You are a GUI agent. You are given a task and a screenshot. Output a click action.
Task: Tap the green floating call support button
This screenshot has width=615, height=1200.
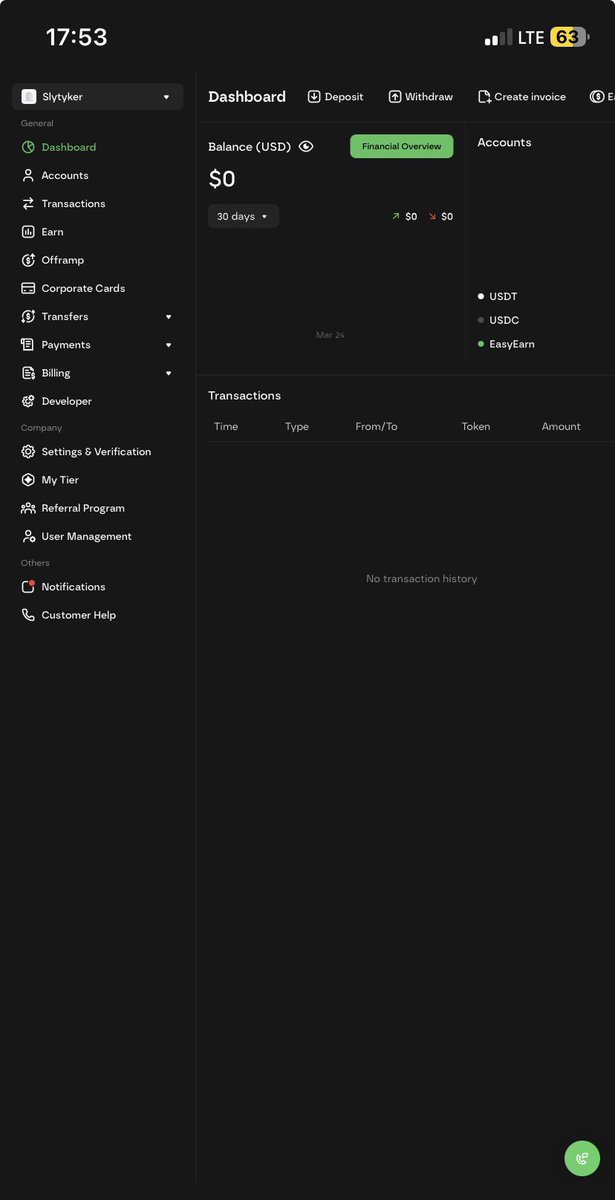pyautogui.click(x=582, y=1158)
